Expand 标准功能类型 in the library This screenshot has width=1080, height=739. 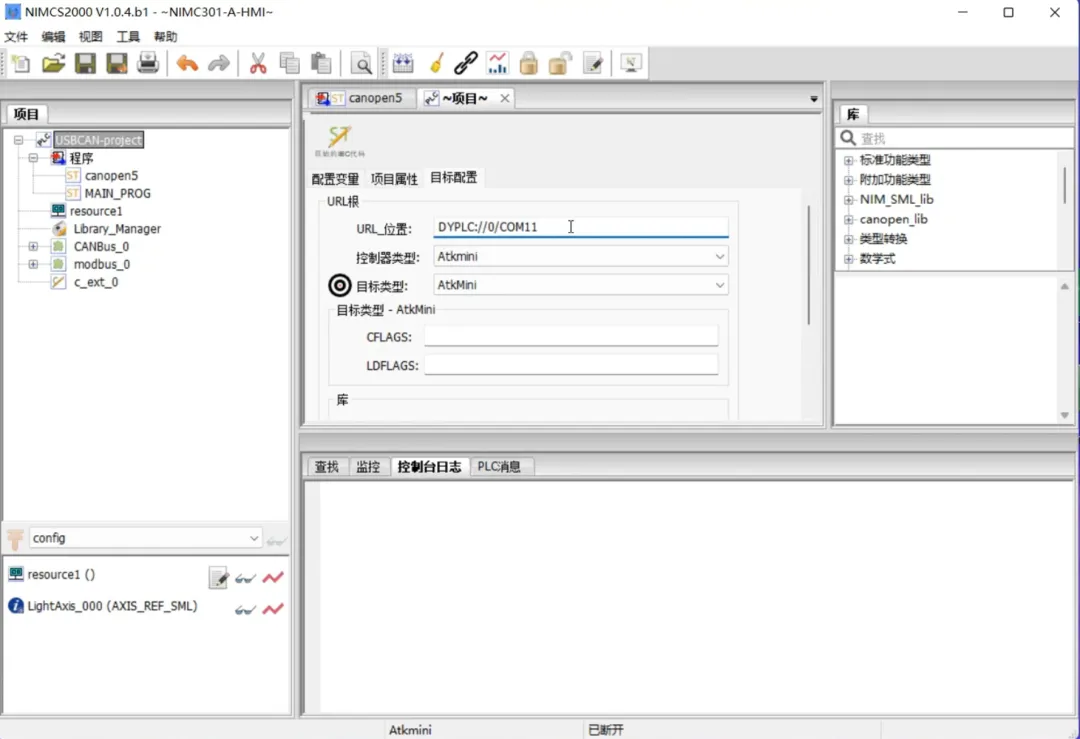point(849,160)
